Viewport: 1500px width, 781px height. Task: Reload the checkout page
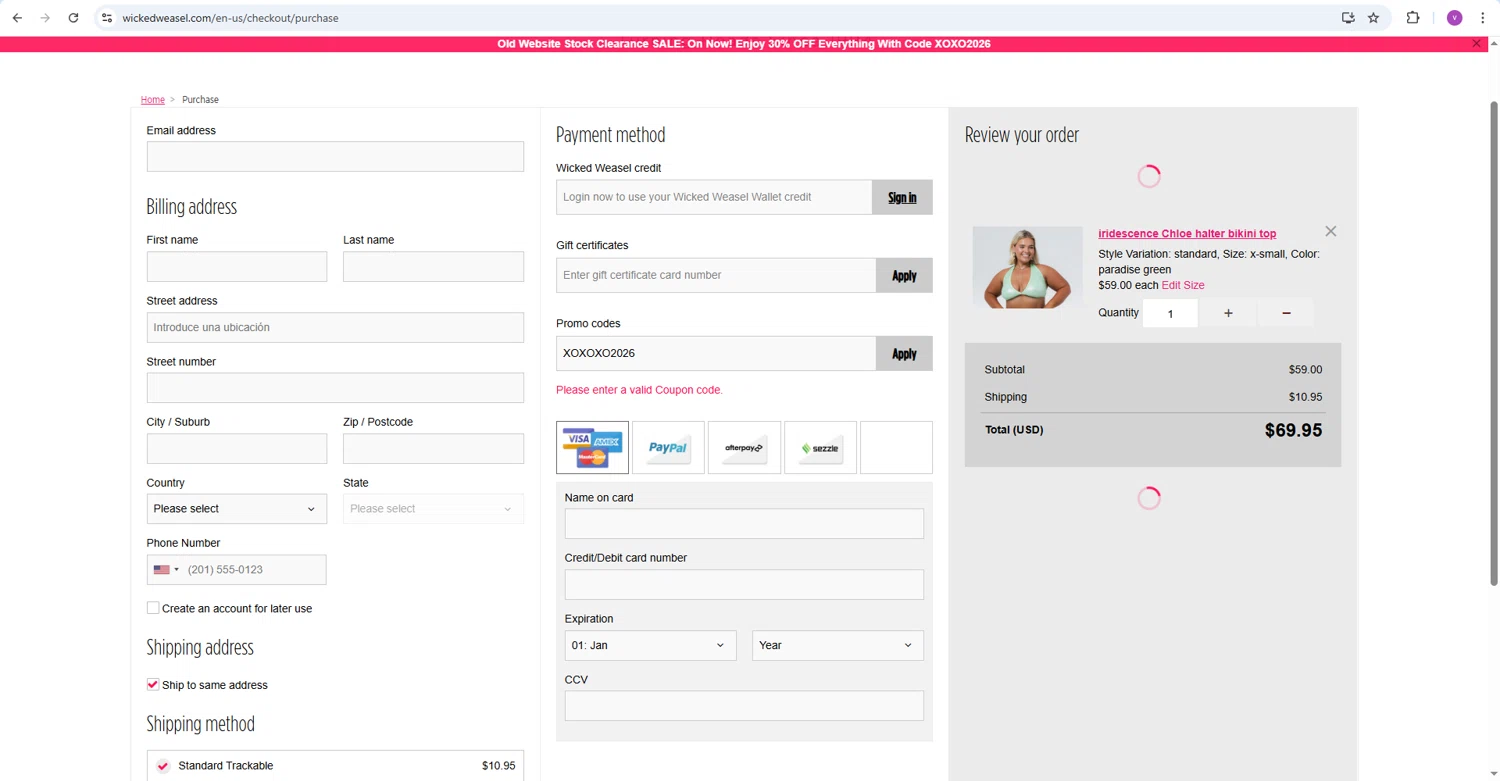click(x=73, y=18)
